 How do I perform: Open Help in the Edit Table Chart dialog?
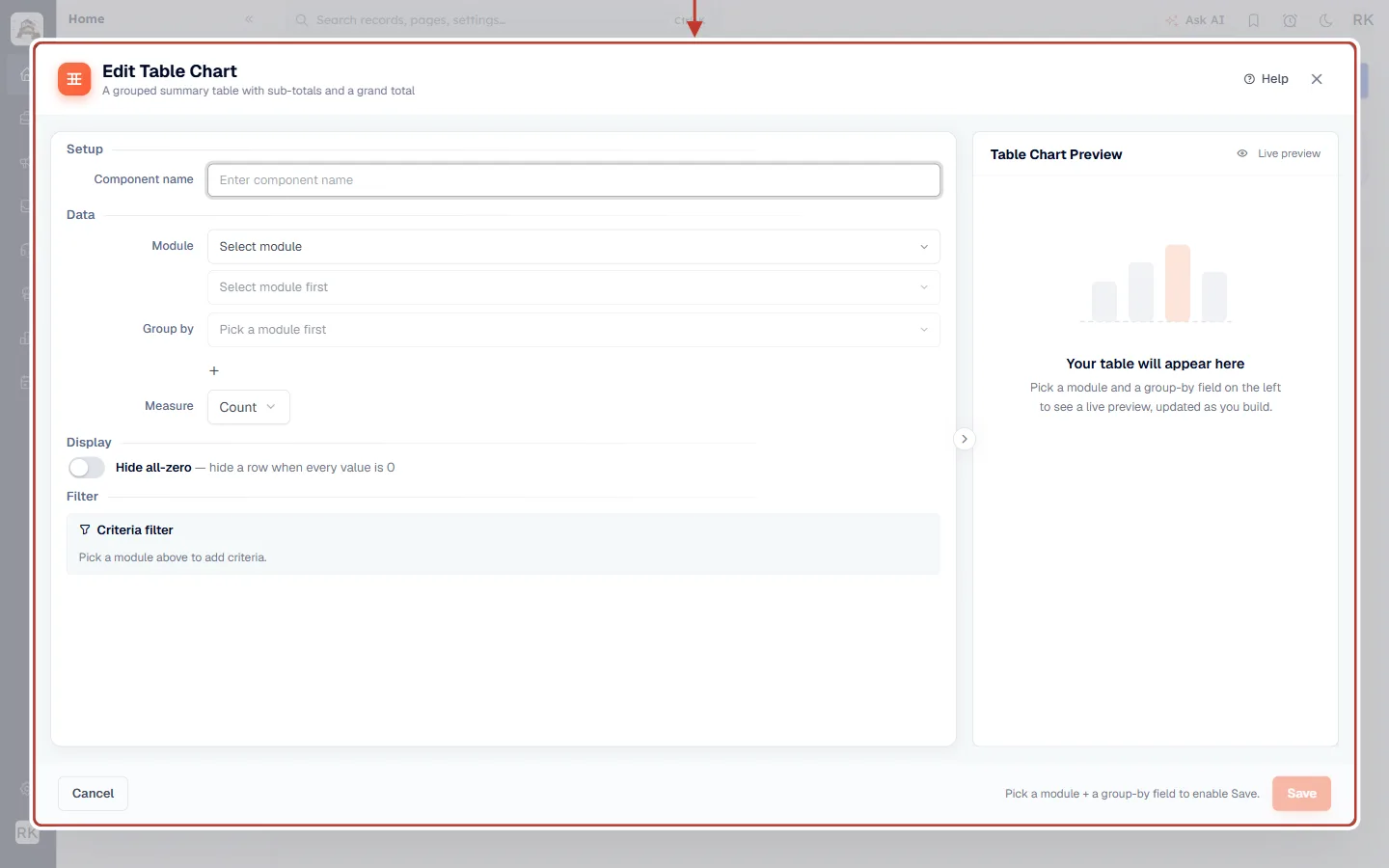(1266, 79)
